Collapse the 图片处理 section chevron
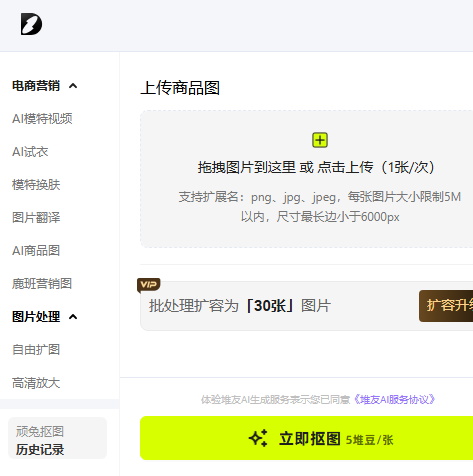The height and width of the screenshot is (476, 473). click(x=73, y=317)
